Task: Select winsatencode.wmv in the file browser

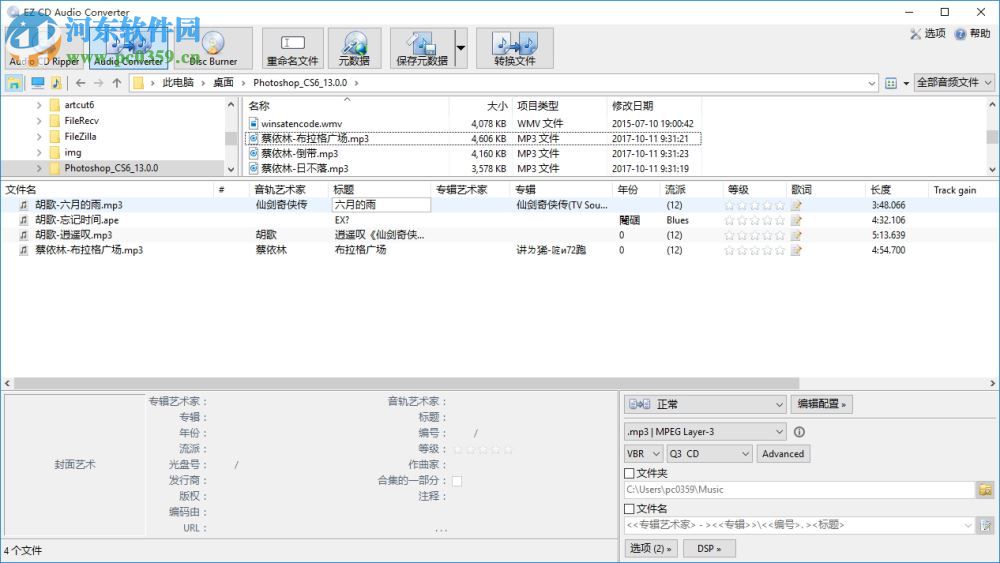Action: click(302, 124)
